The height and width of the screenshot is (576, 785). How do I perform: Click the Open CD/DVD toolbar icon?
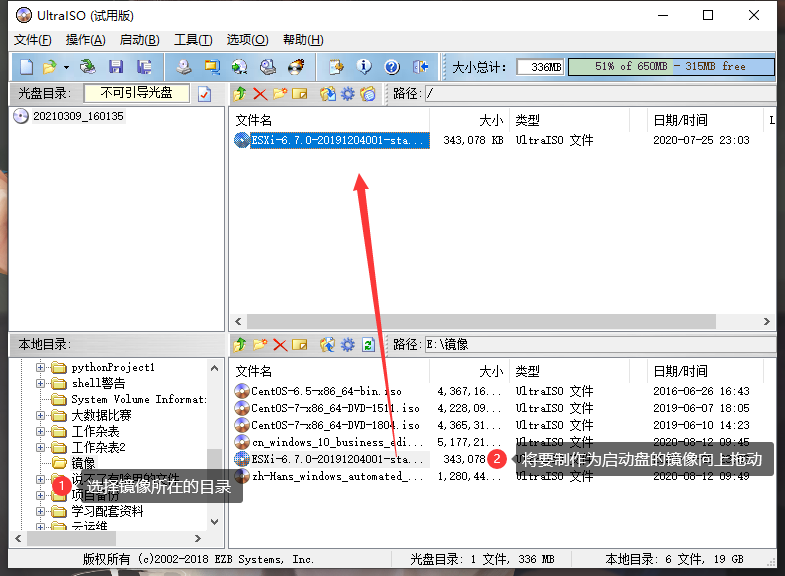[x=88, y=67]
